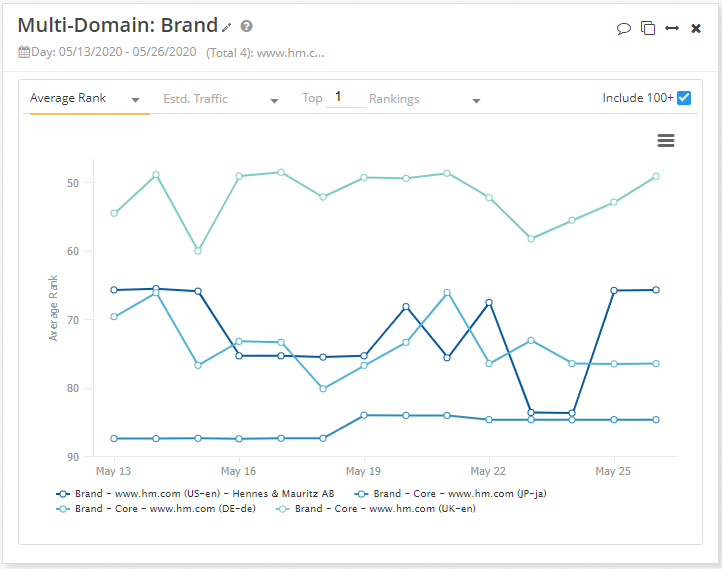This screenshot has width=722, height=569.
Task: Open the comment speech bubble icon
Action: pos(624,28)
